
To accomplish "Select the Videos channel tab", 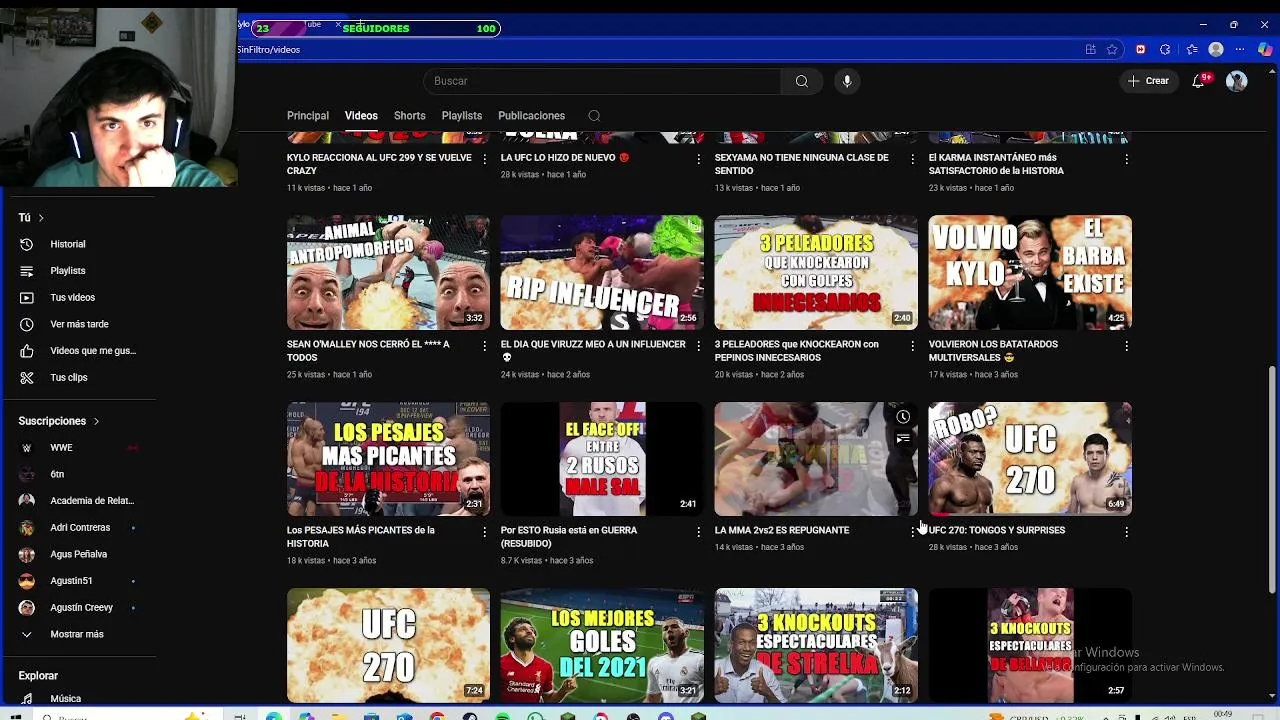I will tap(361, 116).
